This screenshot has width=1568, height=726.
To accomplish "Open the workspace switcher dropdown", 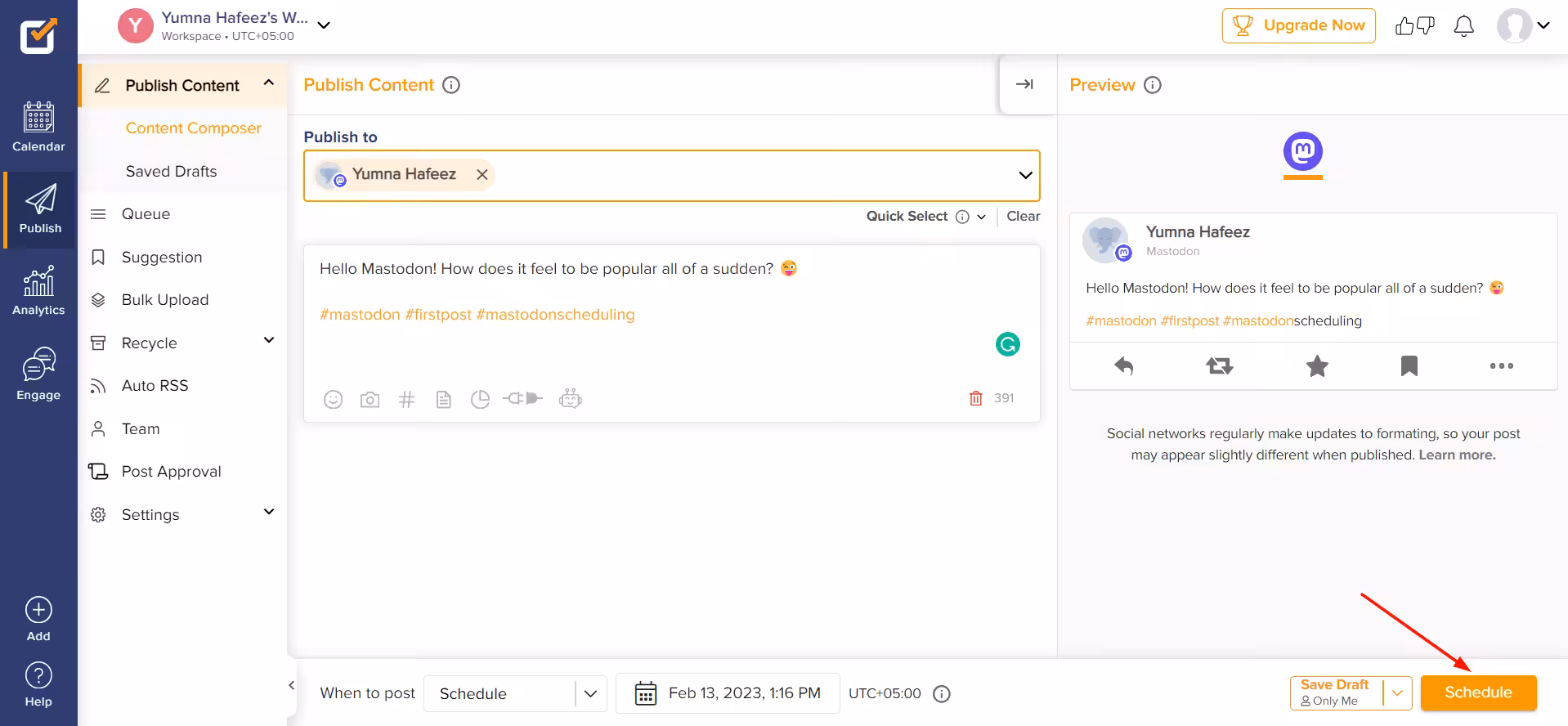I will (324, 25).
